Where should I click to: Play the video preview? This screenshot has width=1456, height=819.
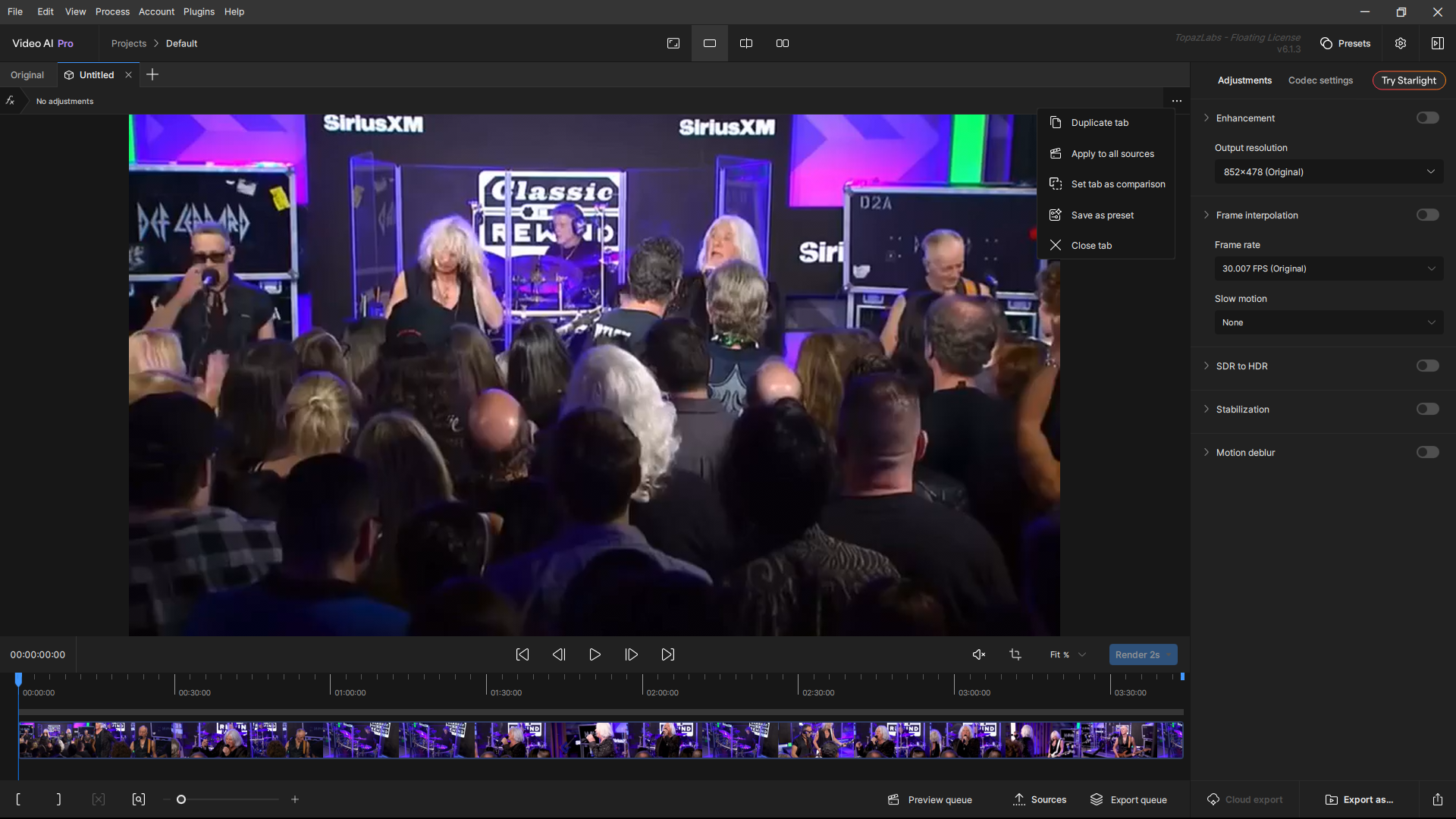[x=595, y=654]
